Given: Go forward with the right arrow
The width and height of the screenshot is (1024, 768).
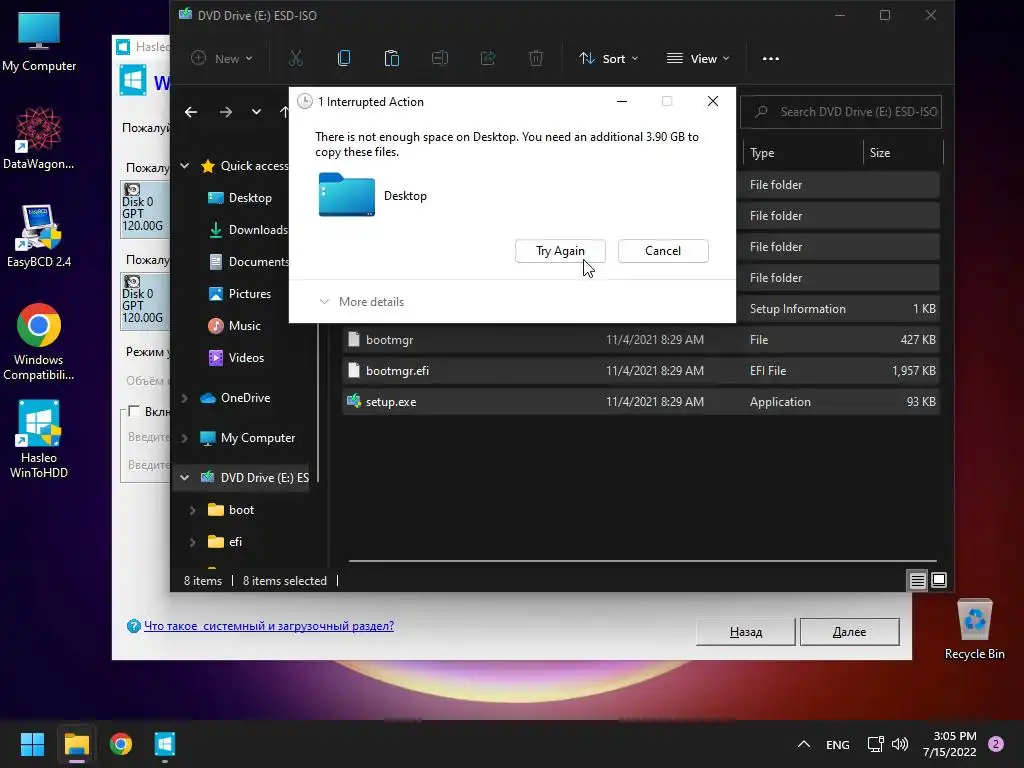Looking at the screenshot, I should 226,112.
